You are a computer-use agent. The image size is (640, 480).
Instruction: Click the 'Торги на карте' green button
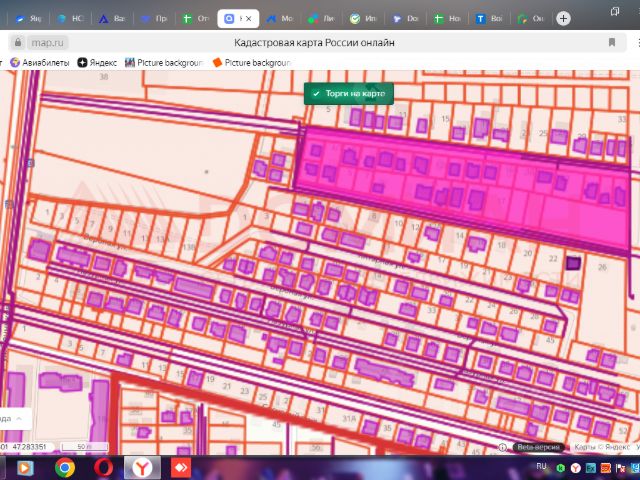[349, 93]
